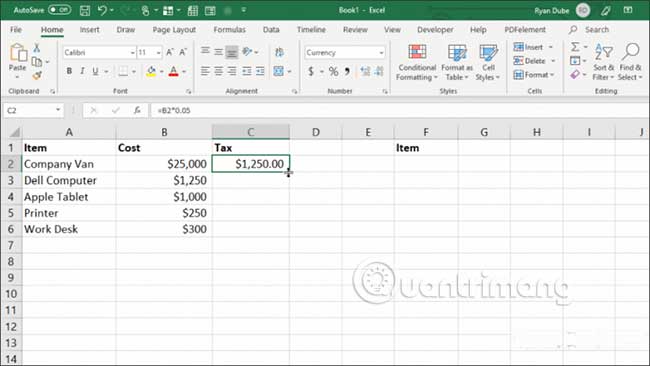Apply the red font color swatch

[x=174, y=72]
